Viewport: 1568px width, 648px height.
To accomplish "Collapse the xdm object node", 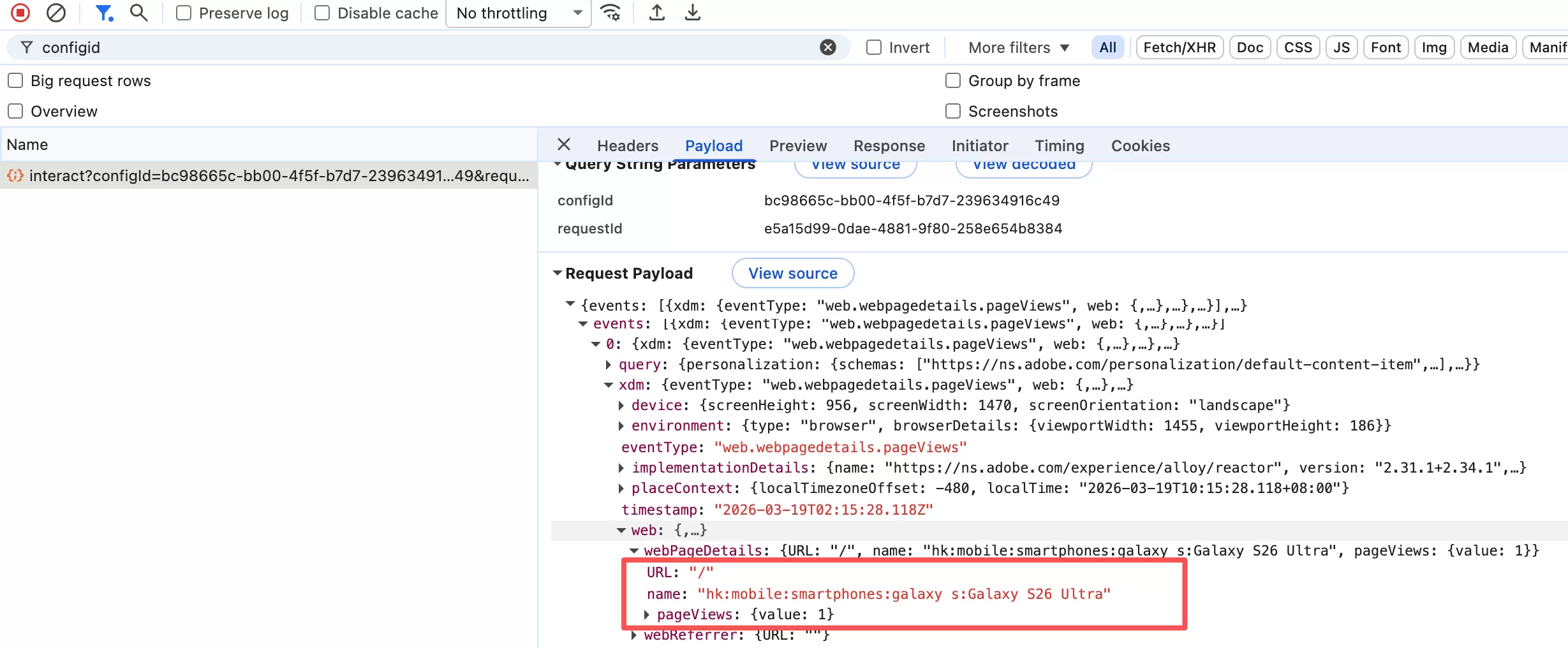I will pos(609,385).
